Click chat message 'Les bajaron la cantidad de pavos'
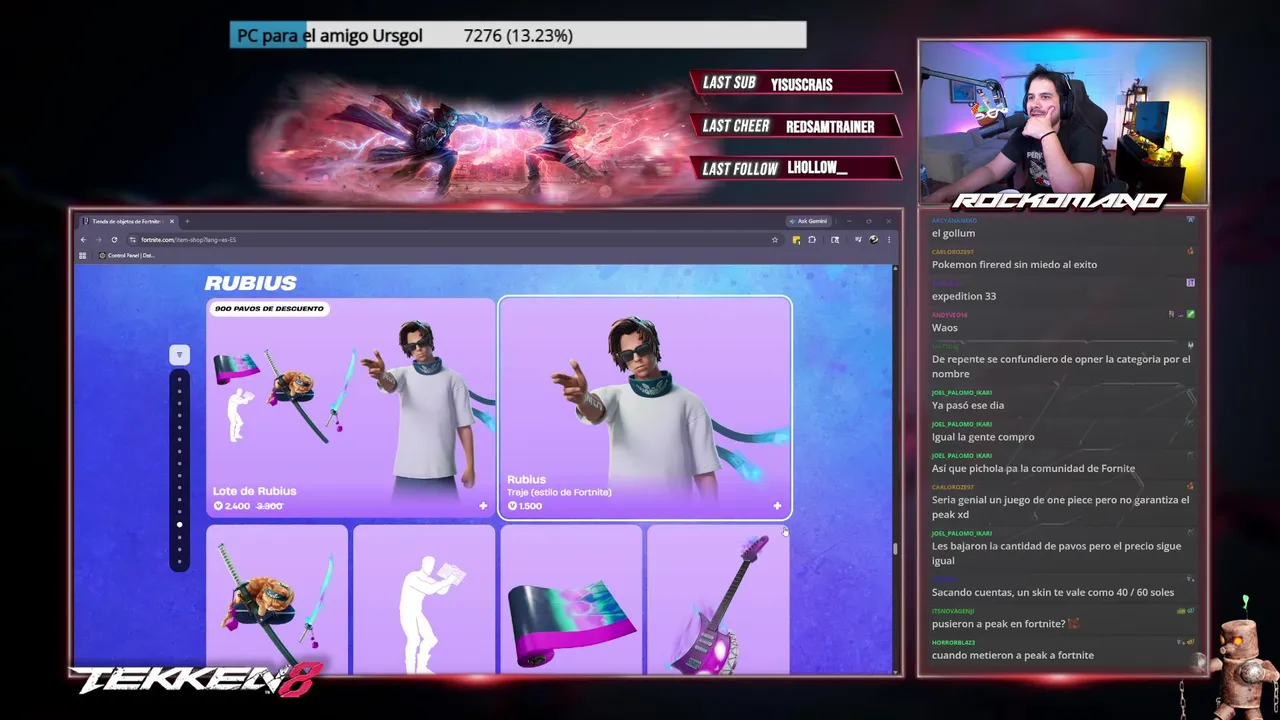The width and height of the screenshot is (1280, 720). tap(1056, 554)
